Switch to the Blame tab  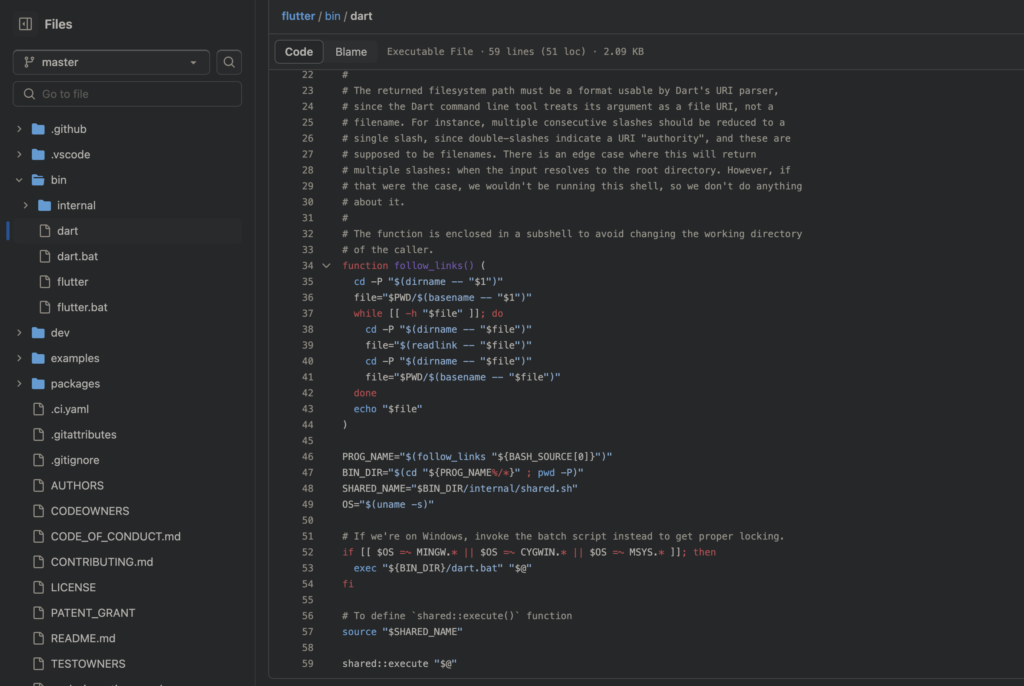[x=351, y=52]
